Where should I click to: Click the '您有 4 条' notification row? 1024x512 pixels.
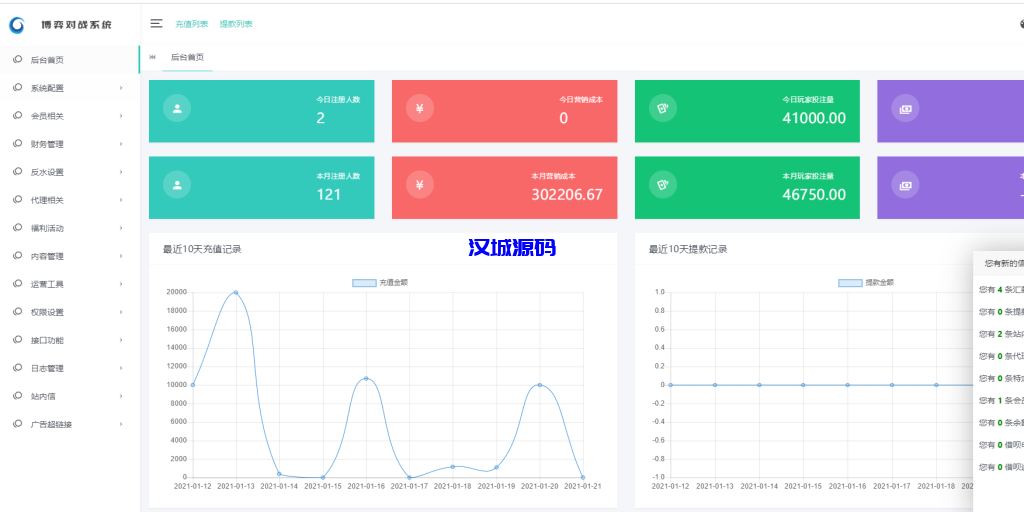click(x=1001, y=289)
